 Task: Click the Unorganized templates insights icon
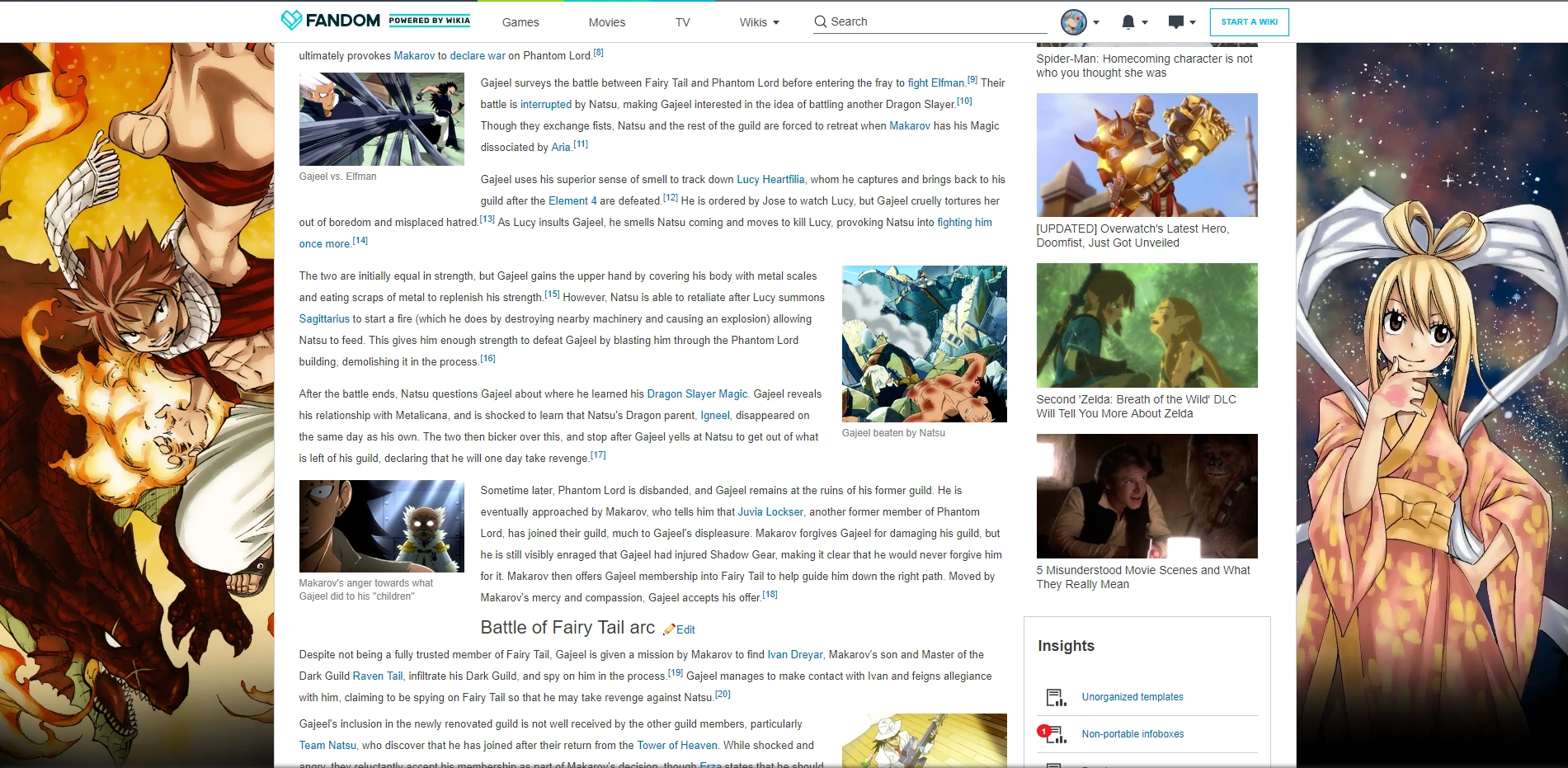pyautogui.click(x=1055, y=698)
